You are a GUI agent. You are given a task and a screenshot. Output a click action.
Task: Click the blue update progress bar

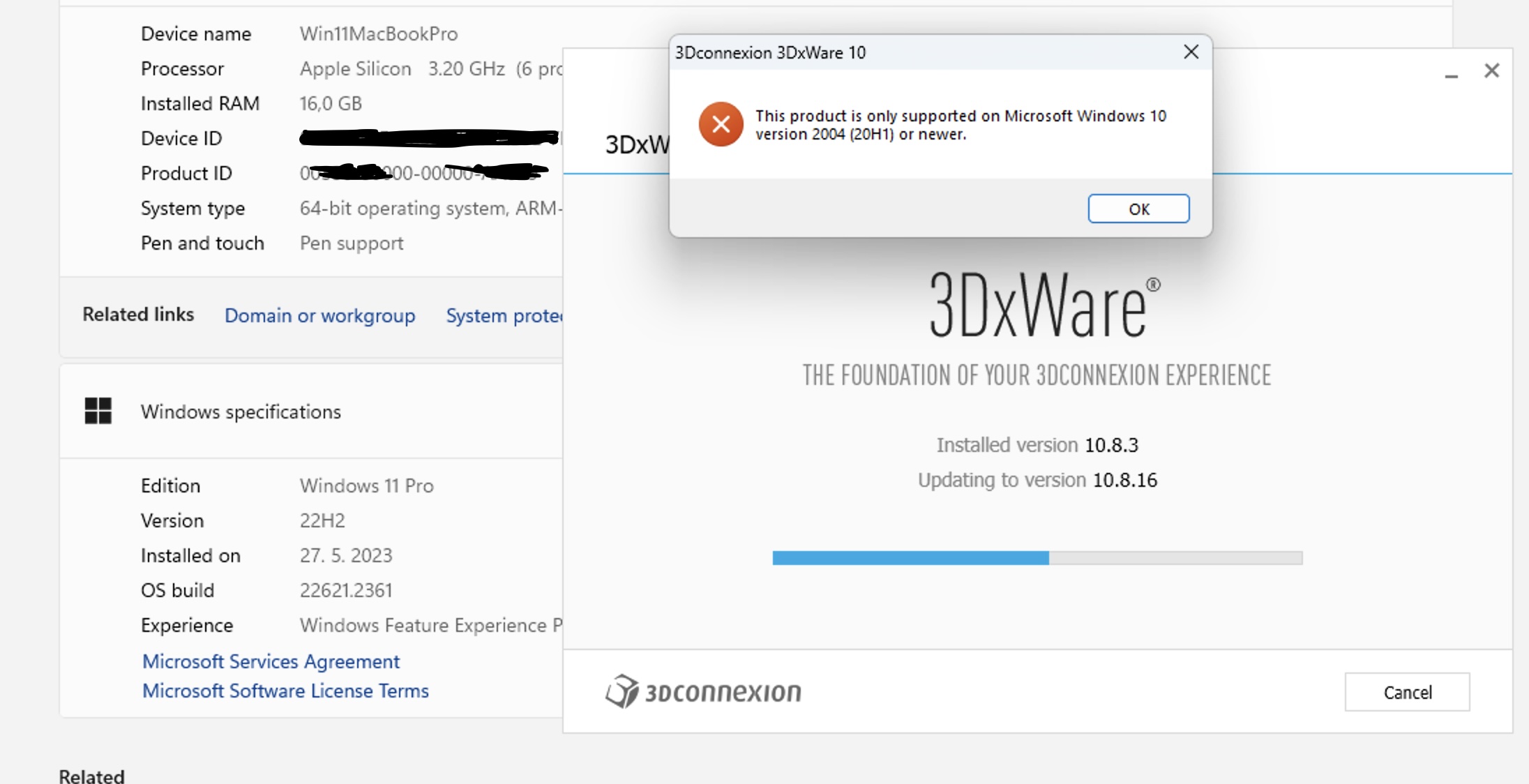(x=1037, y=558)
